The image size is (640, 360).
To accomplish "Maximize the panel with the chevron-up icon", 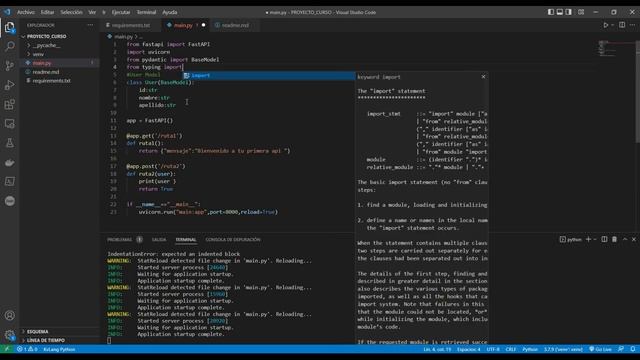I will pyautogui.click(x=625, y=239).
